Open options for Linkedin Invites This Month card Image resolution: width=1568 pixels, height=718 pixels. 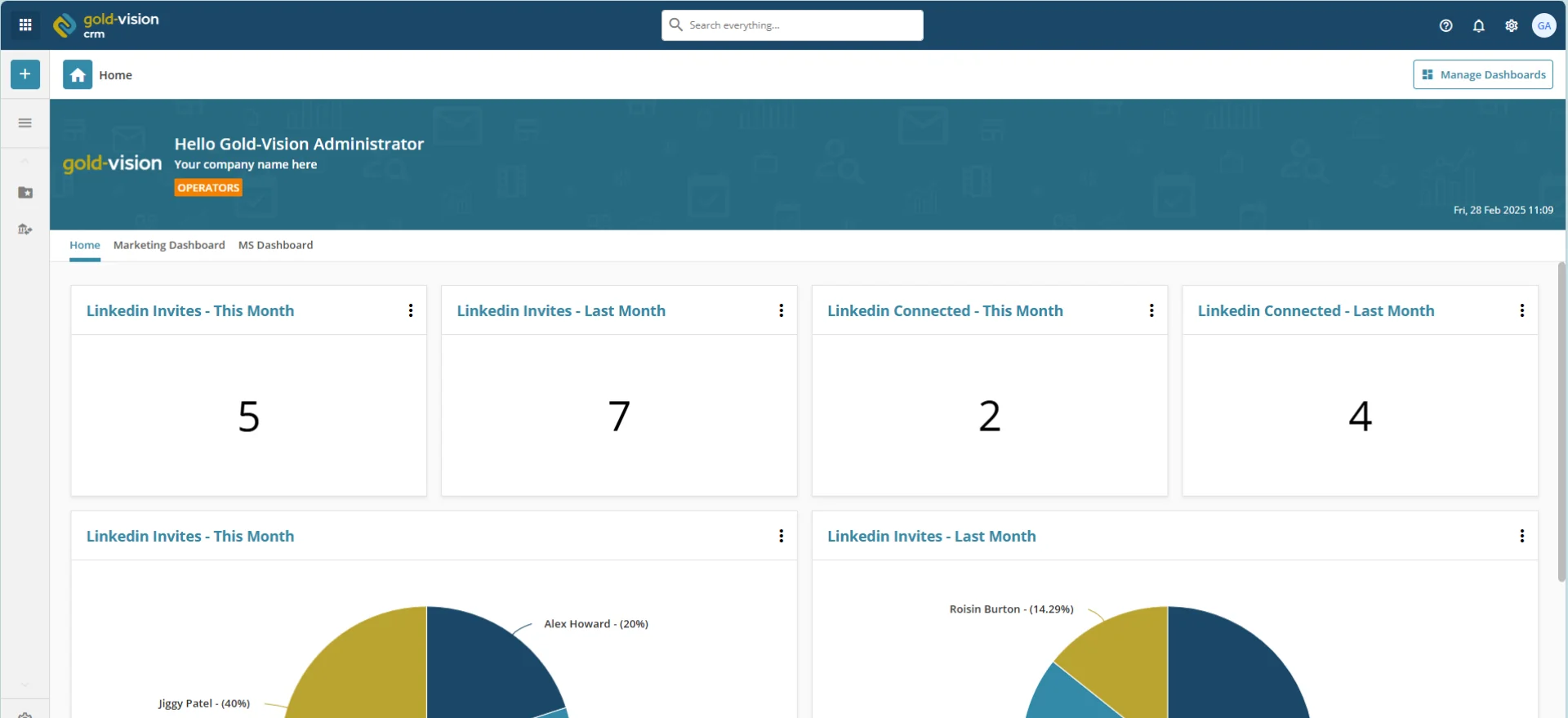411,310
